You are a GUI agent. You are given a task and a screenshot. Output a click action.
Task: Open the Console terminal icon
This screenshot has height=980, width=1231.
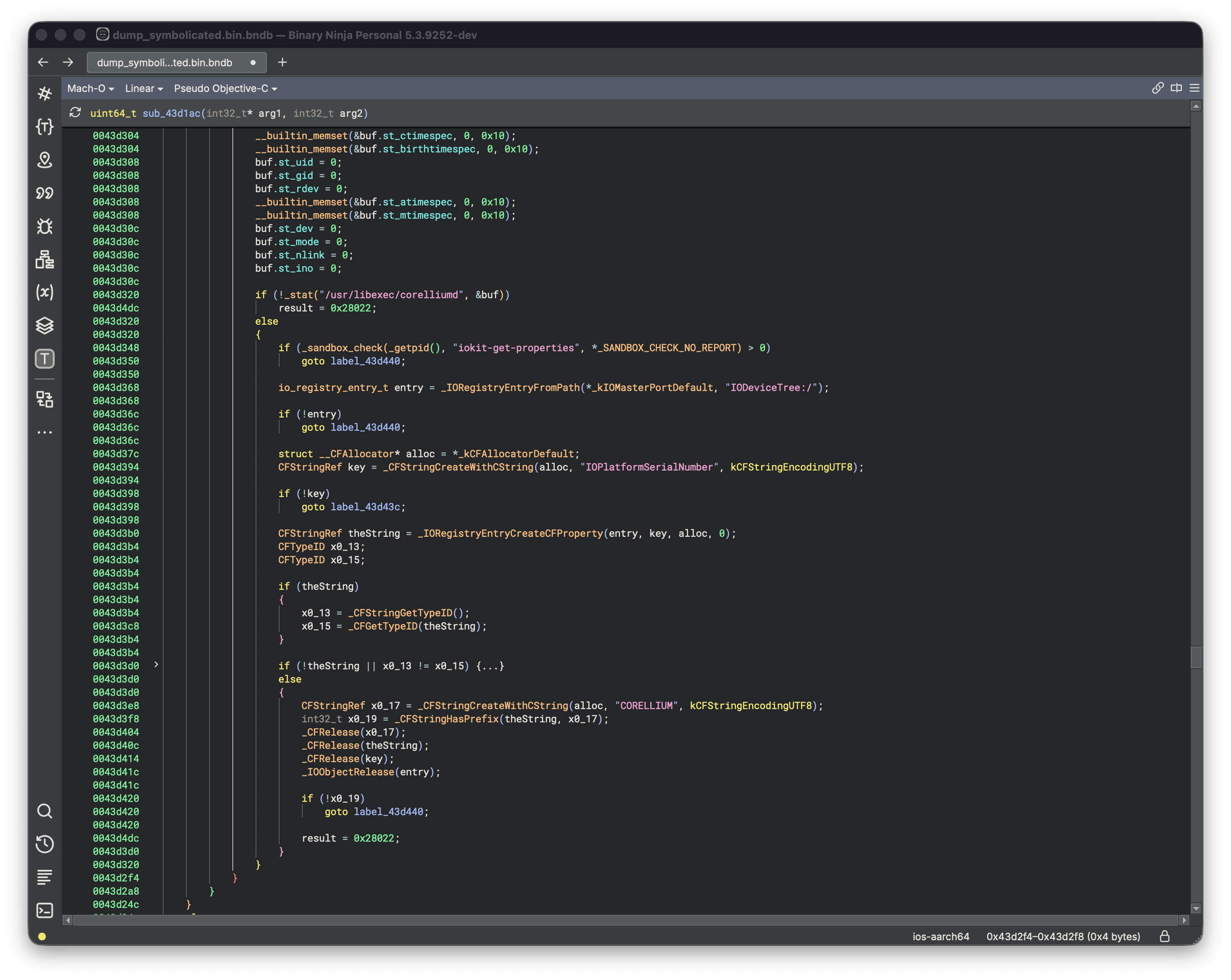[45, 910]
